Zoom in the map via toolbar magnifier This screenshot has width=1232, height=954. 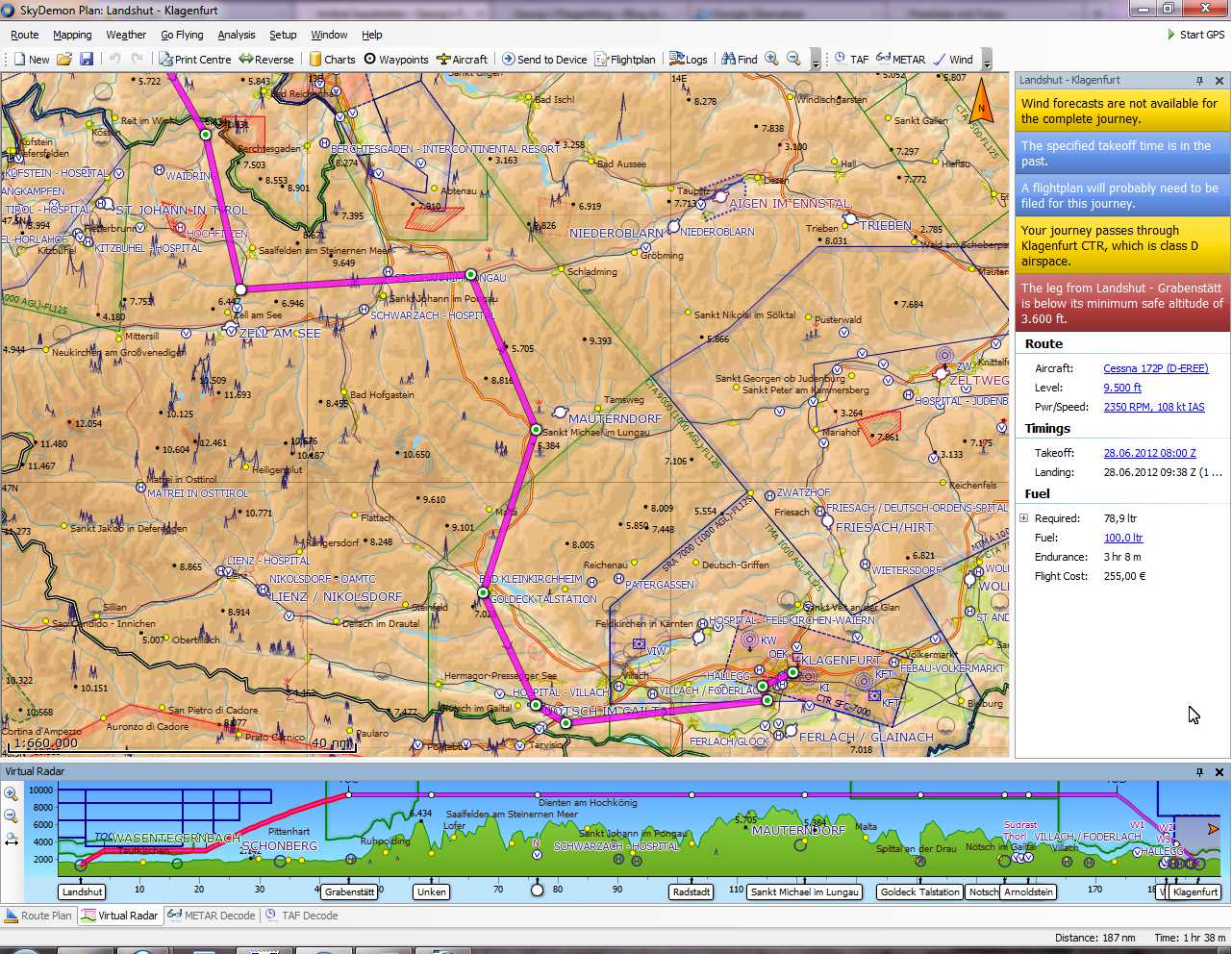coord(771,60)
